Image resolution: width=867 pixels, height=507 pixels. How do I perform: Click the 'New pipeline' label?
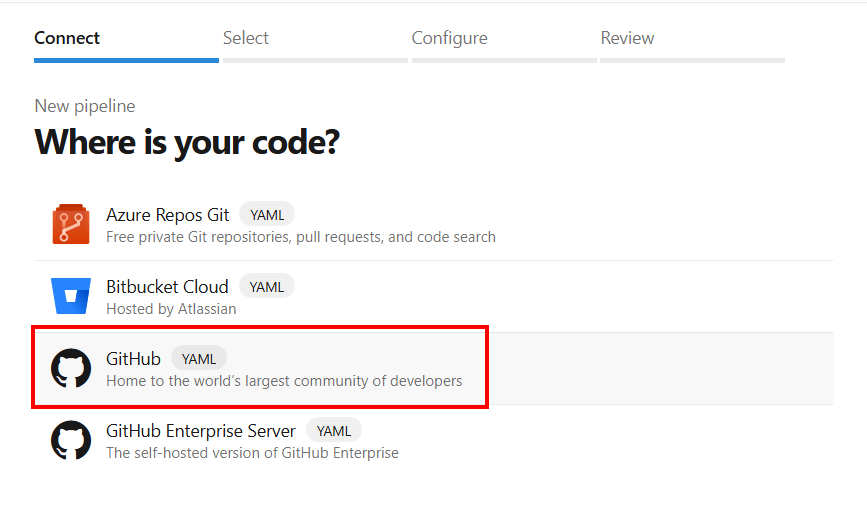tap(85, 106)
